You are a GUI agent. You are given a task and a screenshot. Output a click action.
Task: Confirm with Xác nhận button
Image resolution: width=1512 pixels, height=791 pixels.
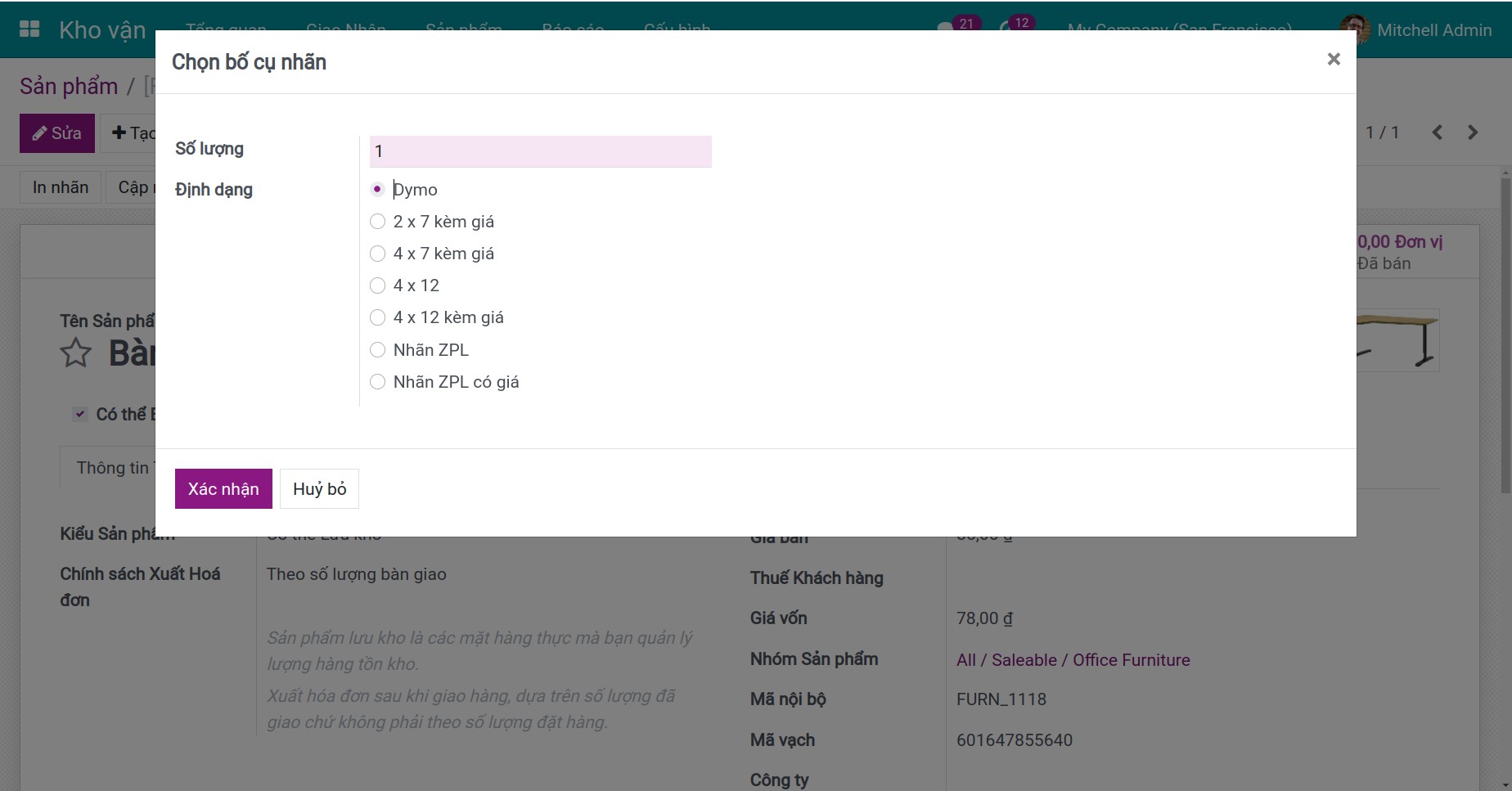coord(223,488)
